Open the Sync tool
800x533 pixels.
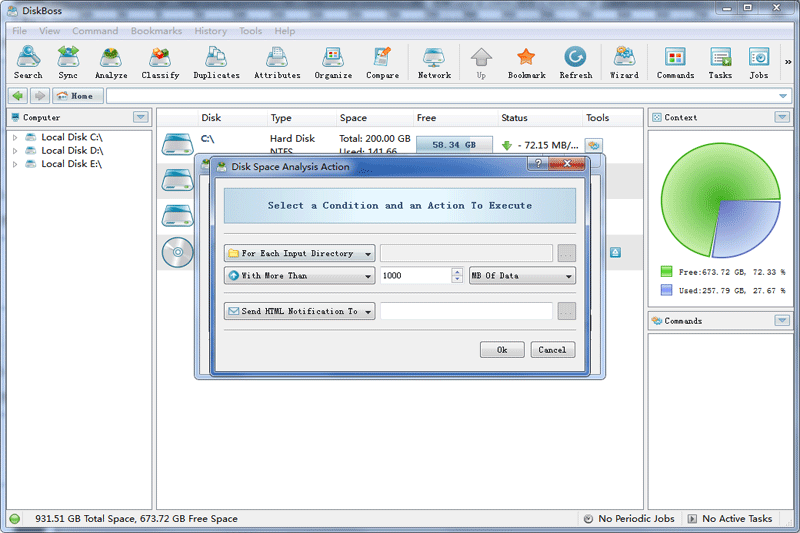click(x=68, y=62)
